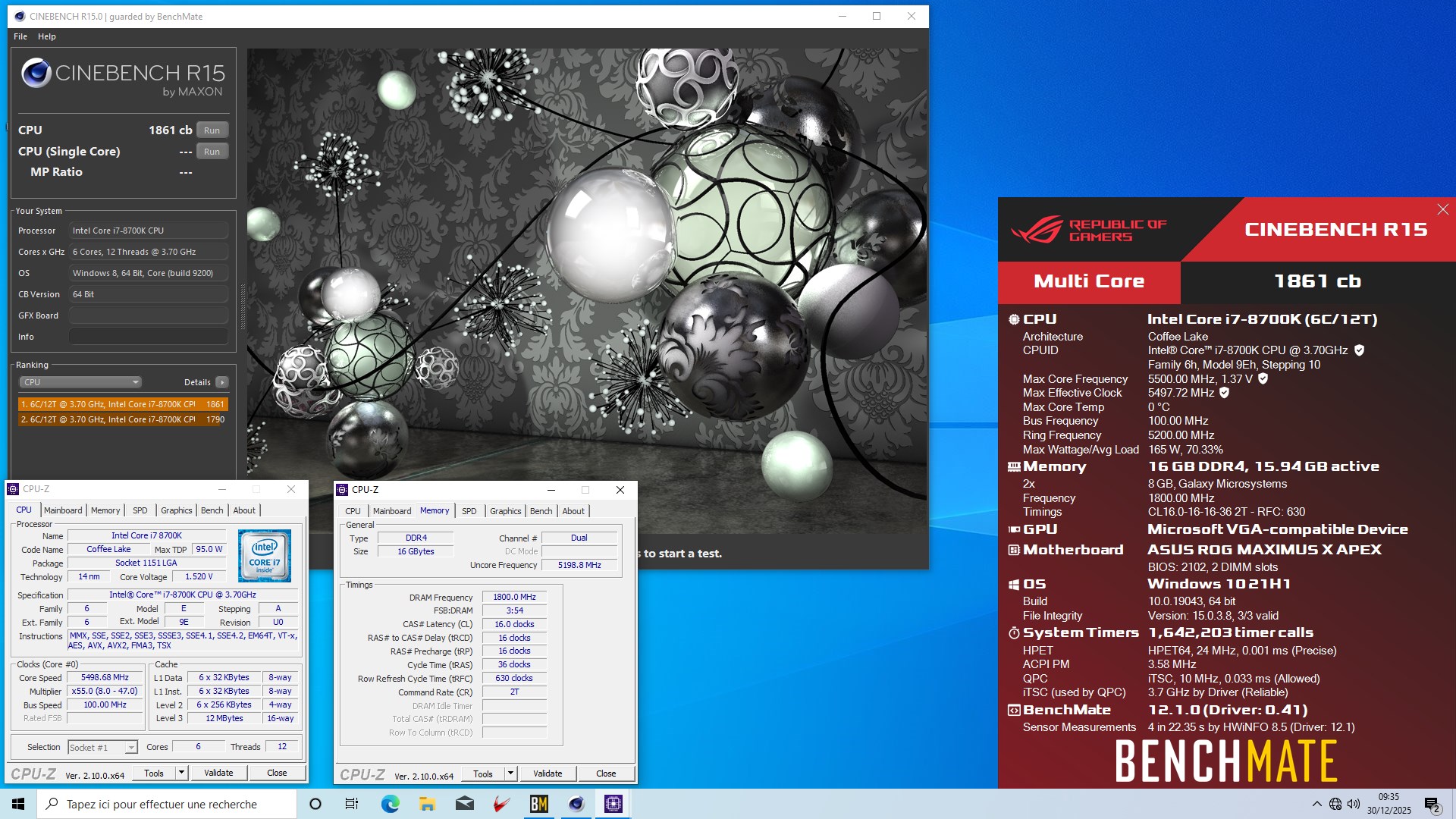The width and height of the screenshot is (1456, 819).
Task: Open SPD tab in left CPU-Z
Action: [140, 510]
